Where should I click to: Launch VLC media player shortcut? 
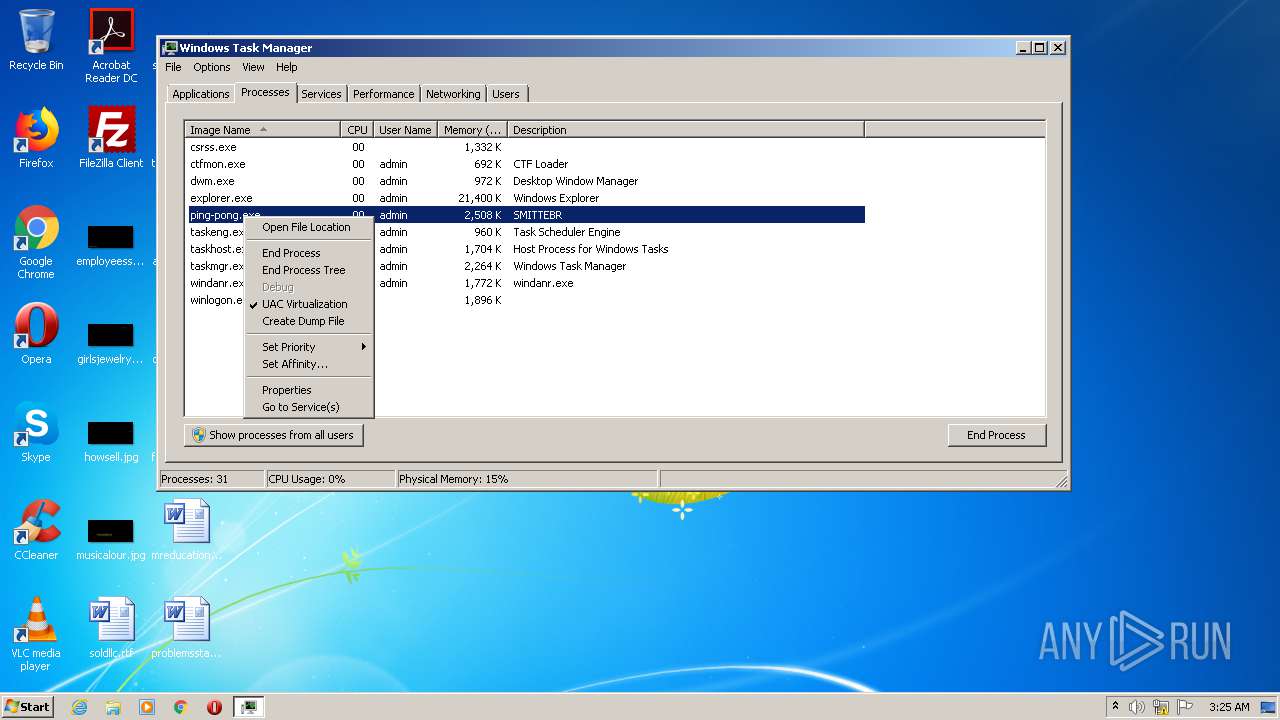36,634
